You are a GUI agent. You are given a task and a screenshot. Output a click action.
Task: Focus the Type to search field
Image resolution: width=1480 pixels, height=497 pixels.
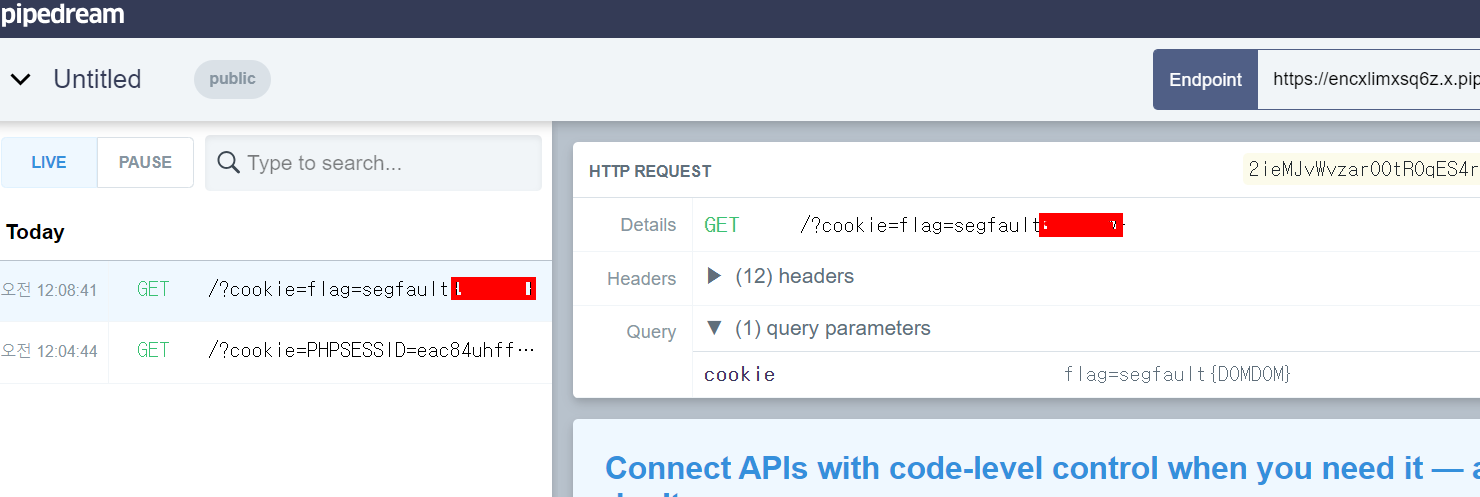pyautogui.click(x=373, y=163)
